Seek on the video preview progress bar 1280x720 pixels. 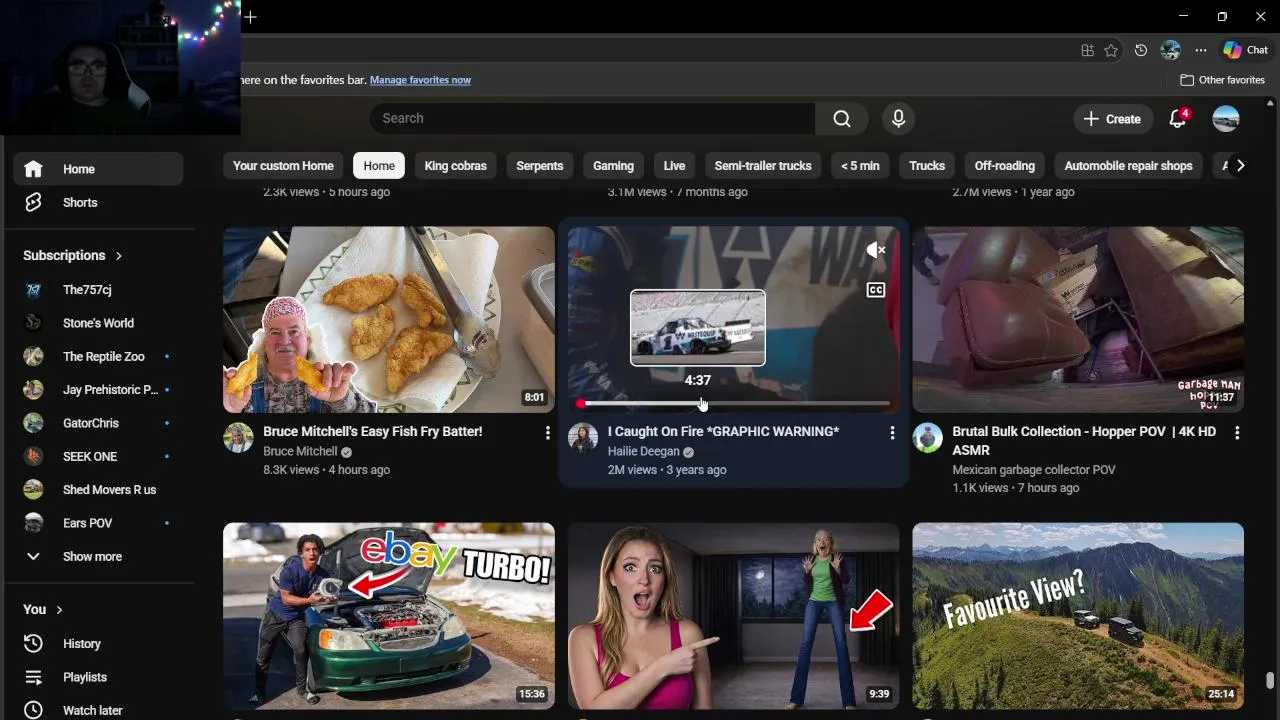(735, 404)
